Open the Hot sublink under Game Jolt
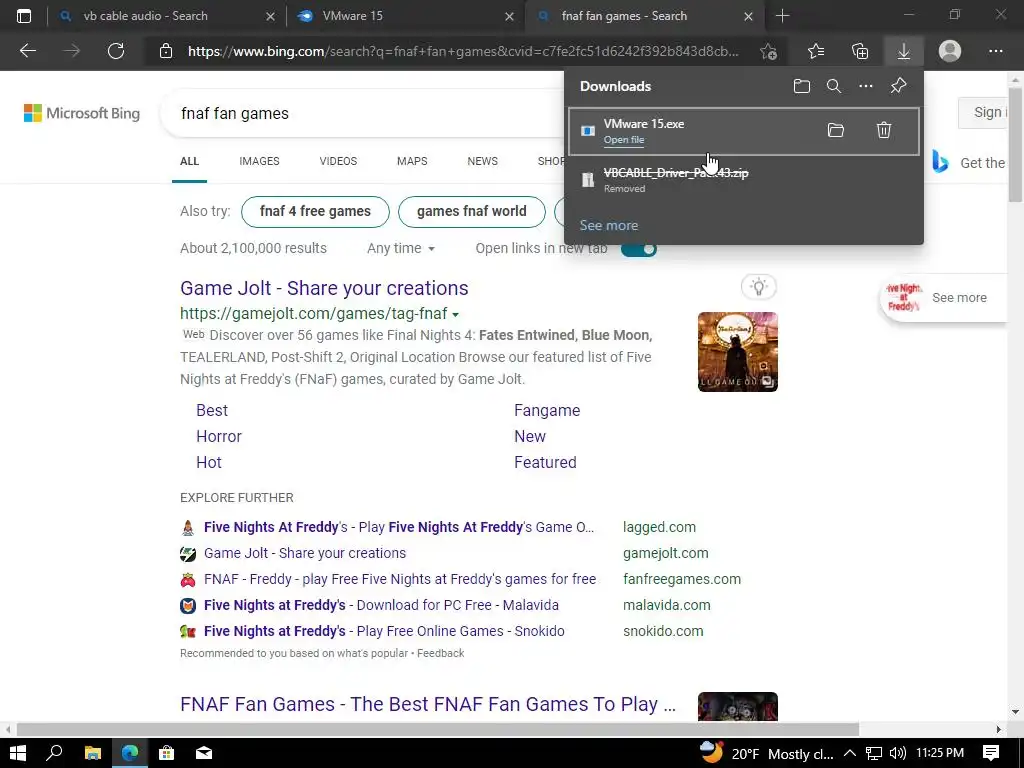This screenshot has height=768, width=1024. tap(209, 463)
